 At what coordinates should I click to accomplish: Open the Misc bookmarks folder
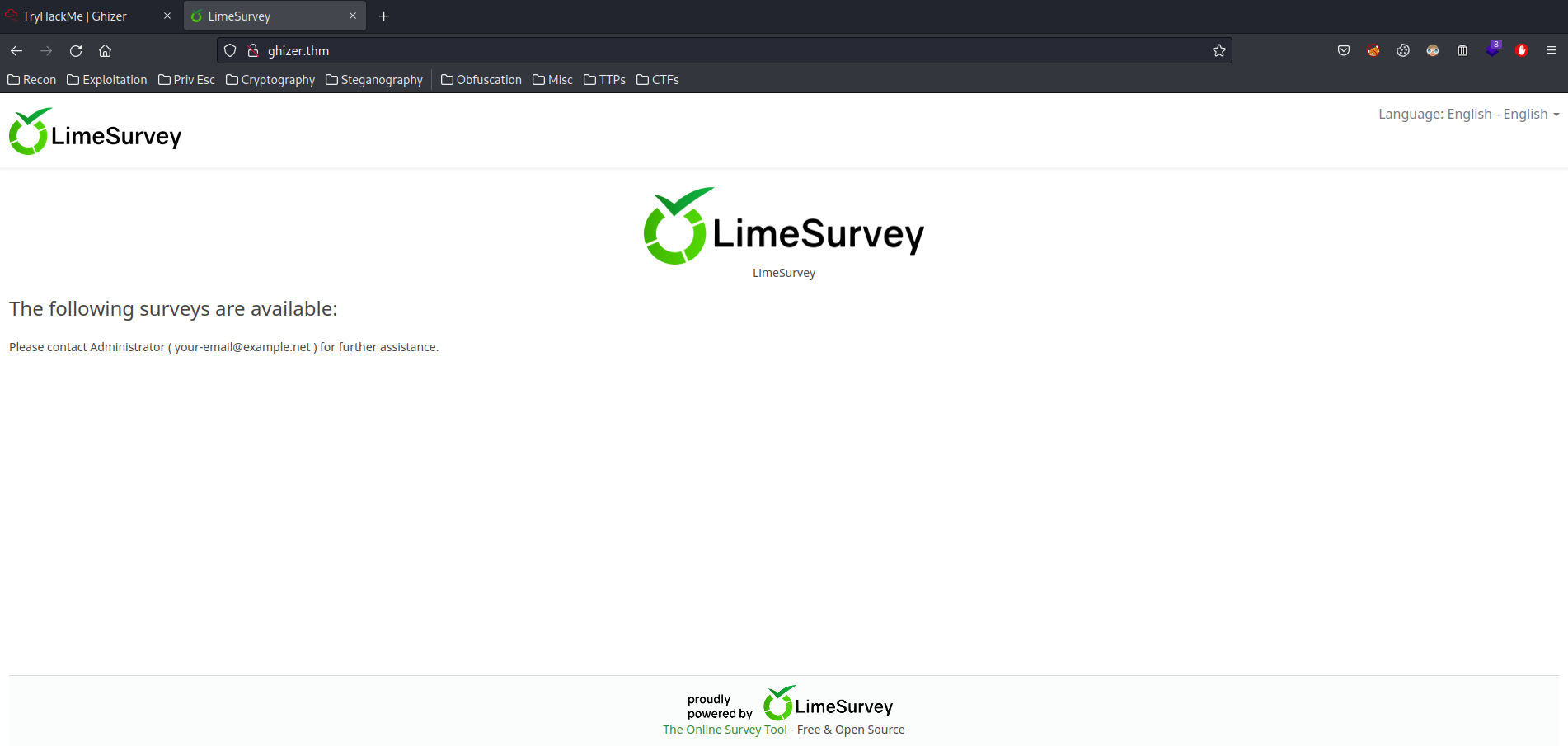coord(552,80)
